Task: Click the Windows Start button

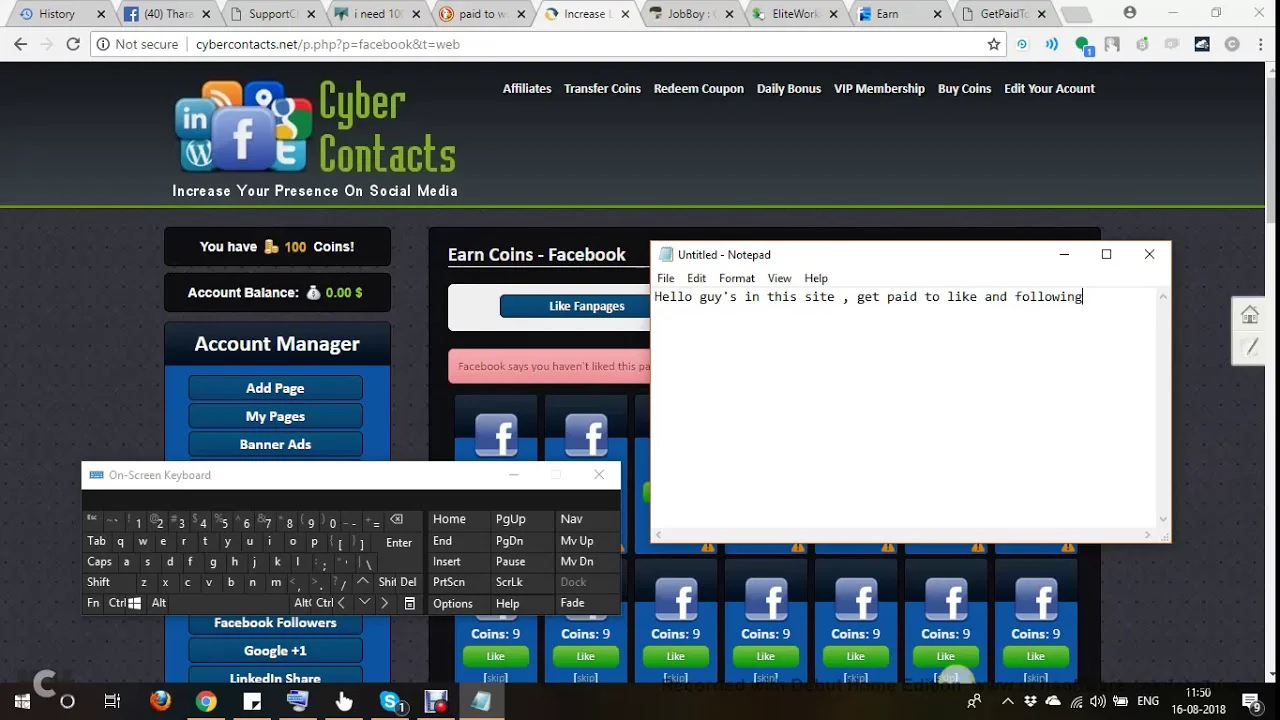Action: click(22, 701)
